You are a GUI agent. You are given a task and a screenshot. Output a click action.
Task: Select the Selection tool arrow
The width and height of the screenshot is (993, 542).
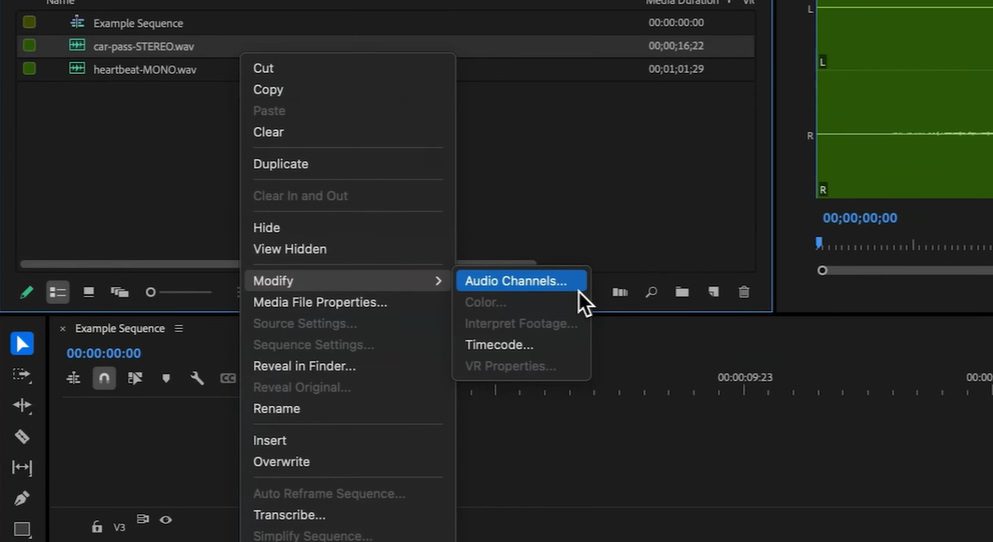coord(22,343)
